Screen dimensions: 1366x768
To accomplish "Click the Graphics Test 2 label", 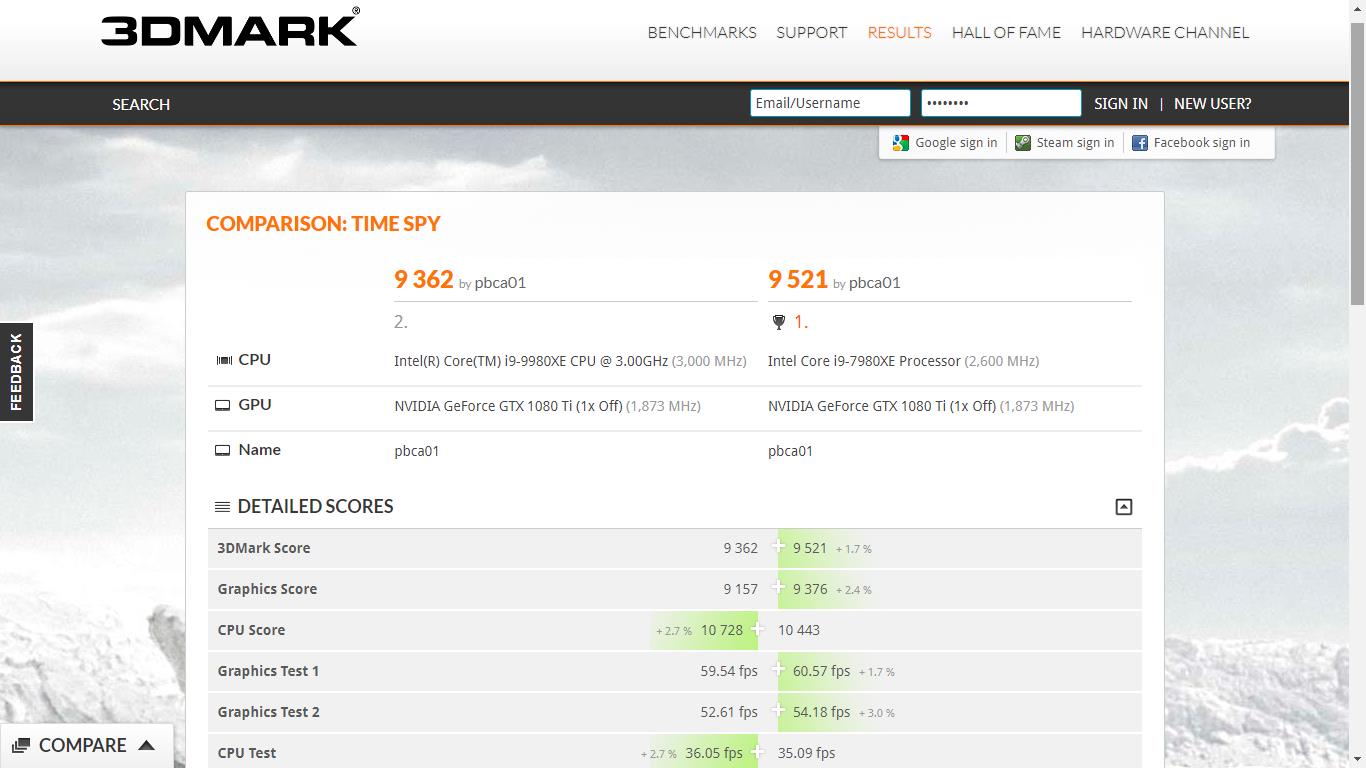I will [268, 712].
